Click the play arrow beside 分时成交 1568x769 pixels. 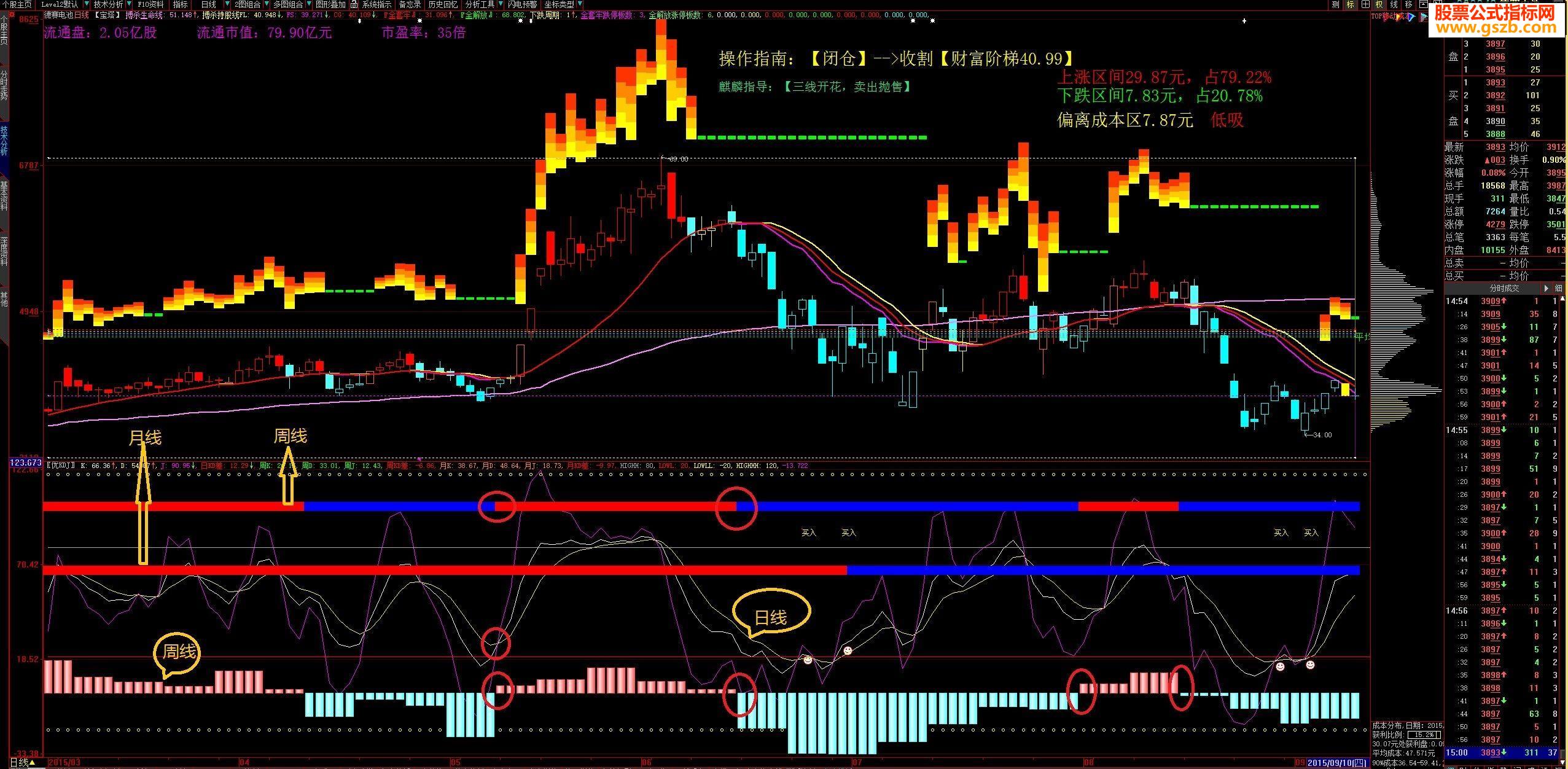tap(1547, 288)
